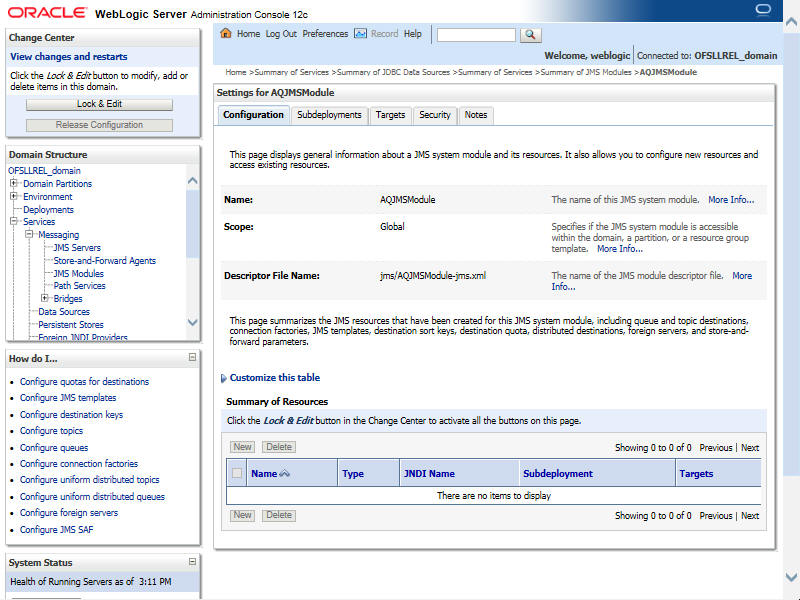
Task: Open the Help link
Action: pos(413,34)
